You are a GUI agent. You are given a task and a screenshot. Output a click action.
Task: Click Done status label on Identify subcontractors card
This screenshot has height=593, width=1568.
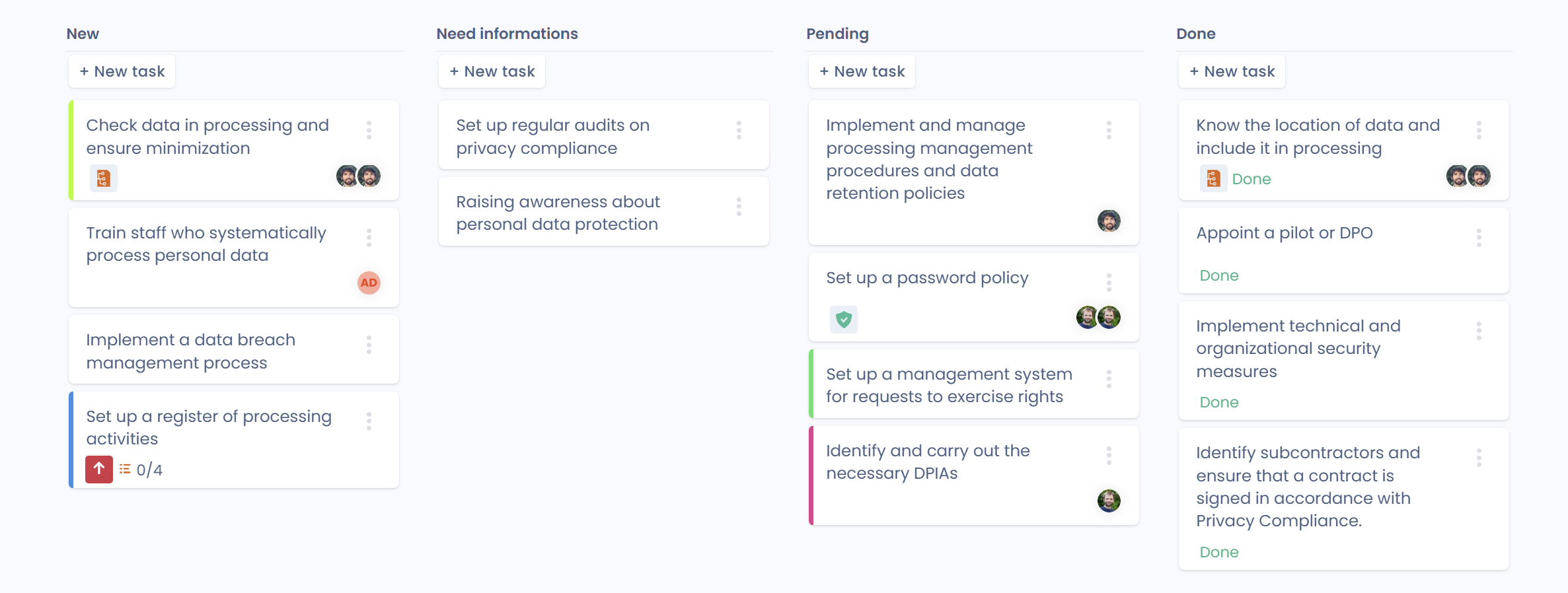pos(1219,552)
